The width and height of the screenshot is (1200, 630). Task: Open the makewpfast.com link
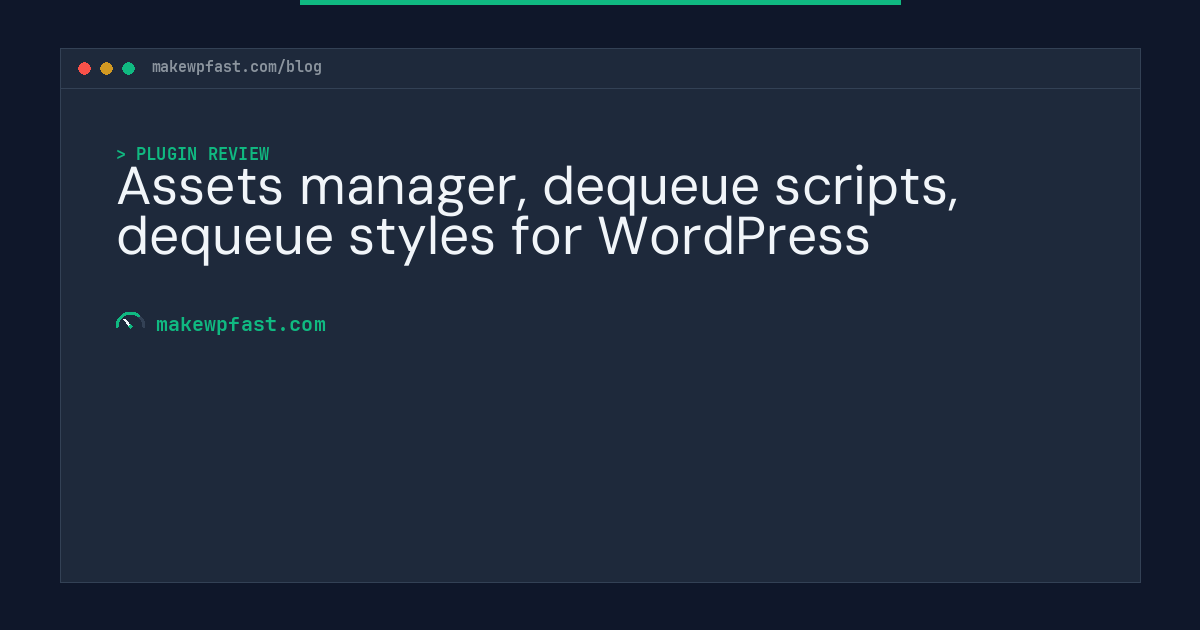[241, 324]
